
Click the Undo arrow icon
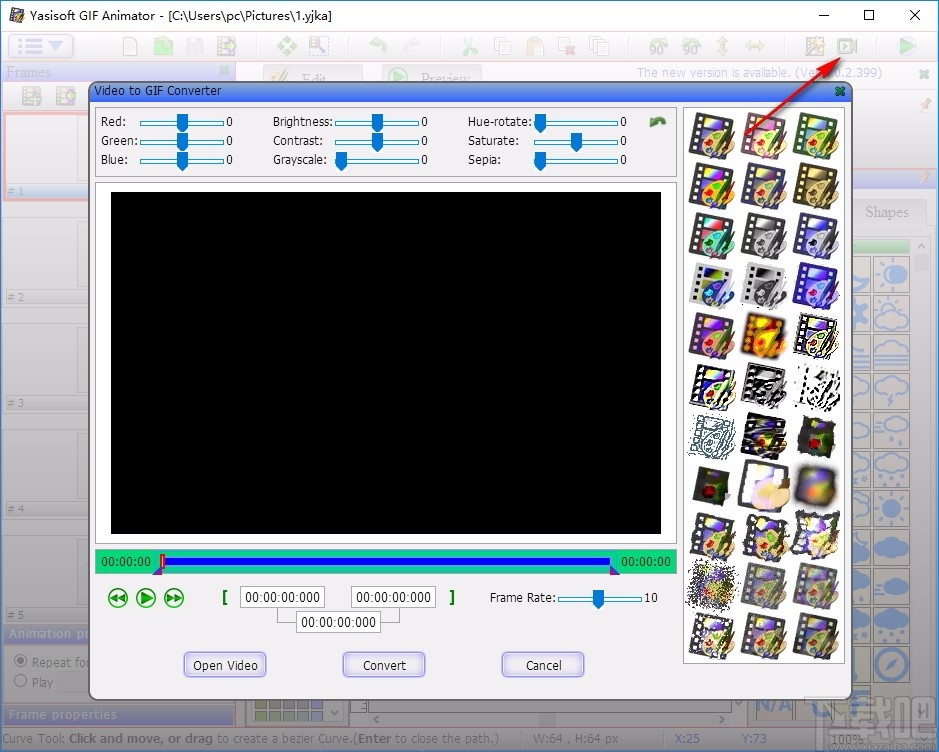380,46
